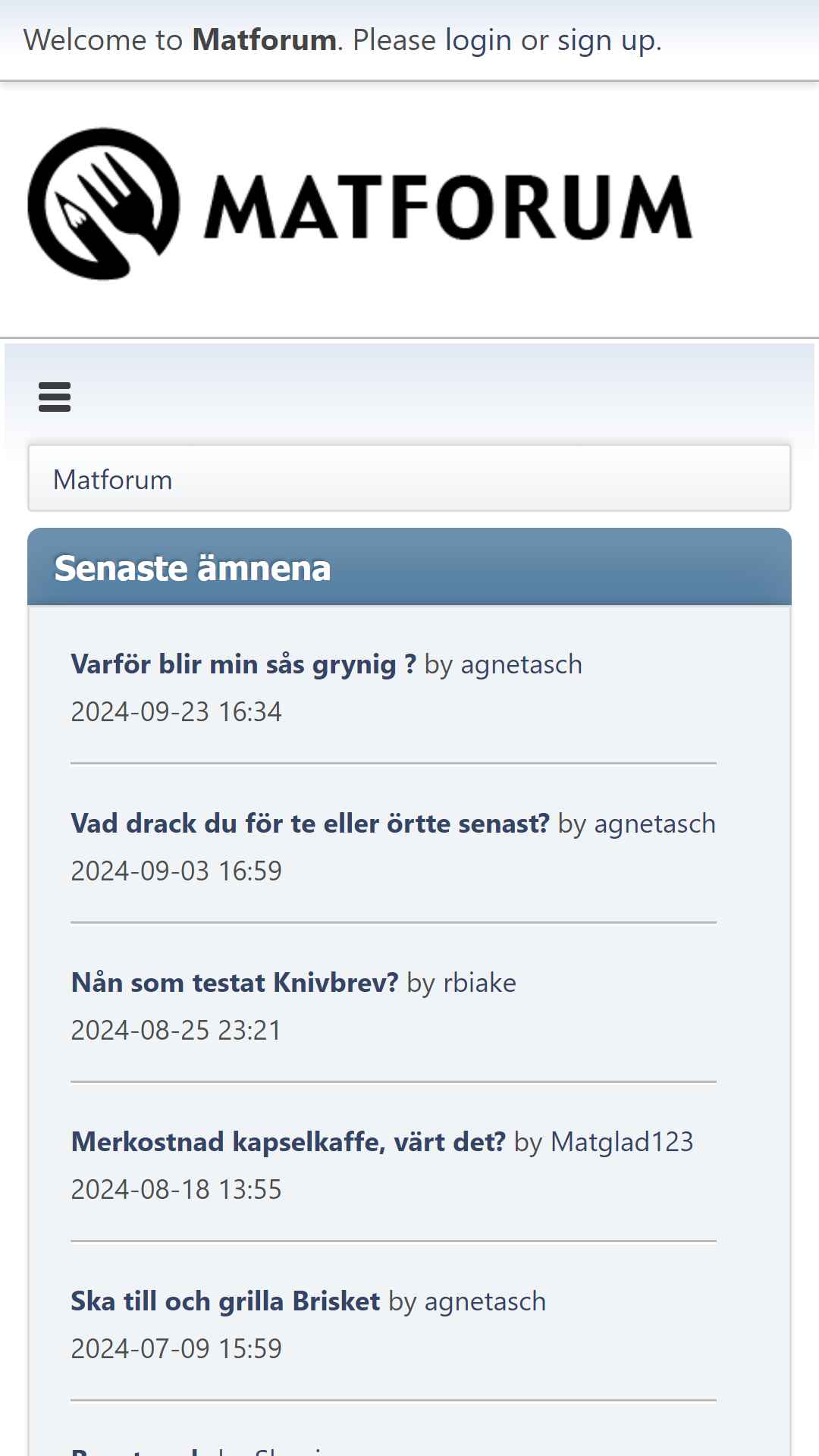The height and width of the screenshot is (1456, 819).
Task: Open topic 'Ska till och grilla Brisket'
Action: (x=225, y=1301)
